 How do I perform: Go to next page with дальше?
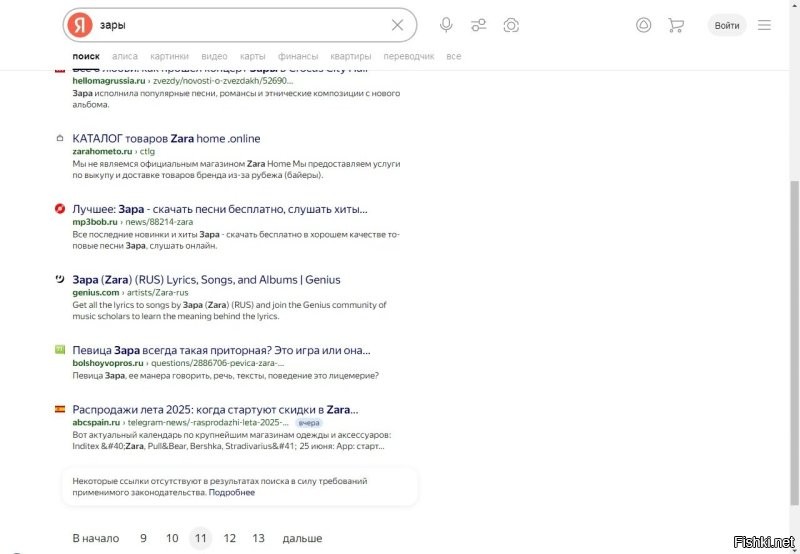302,538
